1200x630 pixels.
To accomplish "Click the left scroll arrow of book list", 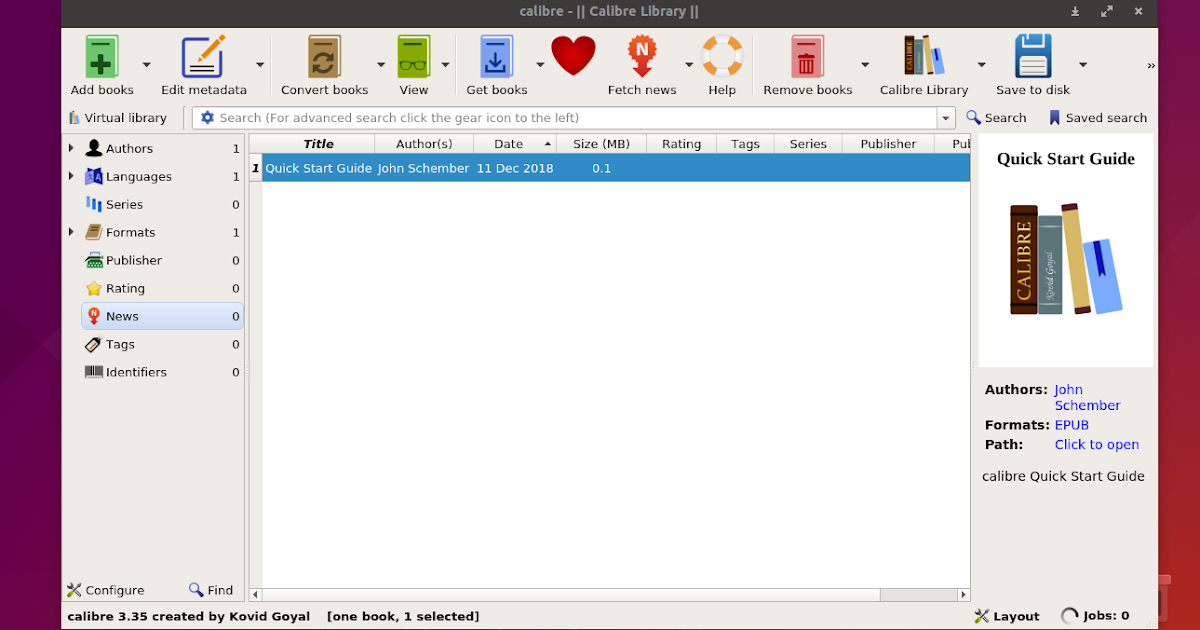I will (x=255, y=594).
